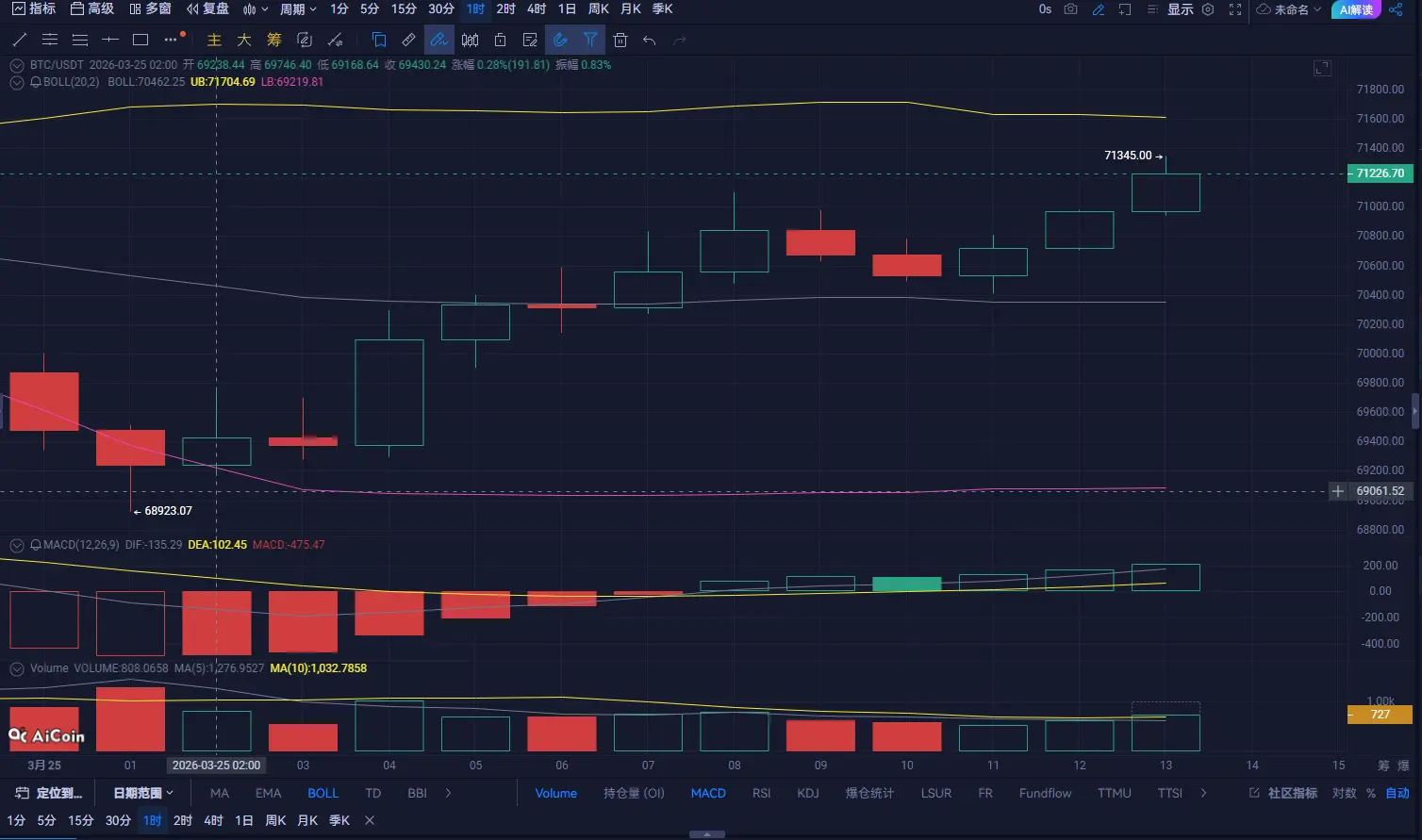Toggle 自动 auto scale

point(1397,793)
